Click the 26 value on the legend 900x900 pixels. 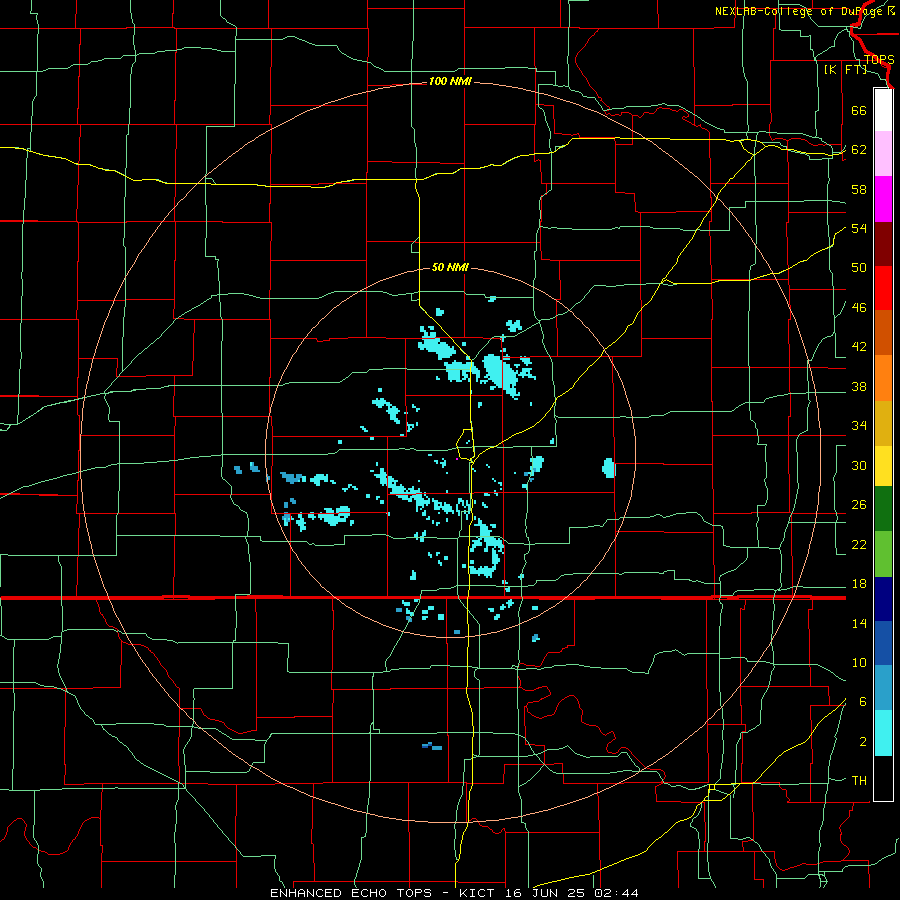click(x=859, y=505)
